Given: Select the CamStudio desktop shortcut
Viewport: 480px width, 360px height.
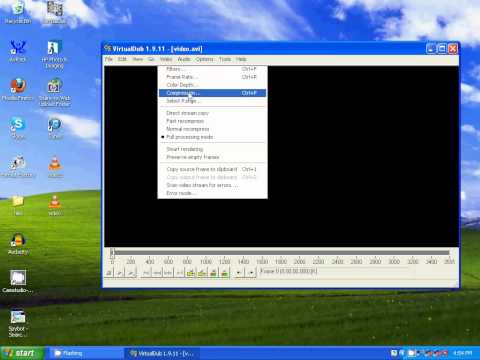Looking at the screenshot, I should click(18, 282).
